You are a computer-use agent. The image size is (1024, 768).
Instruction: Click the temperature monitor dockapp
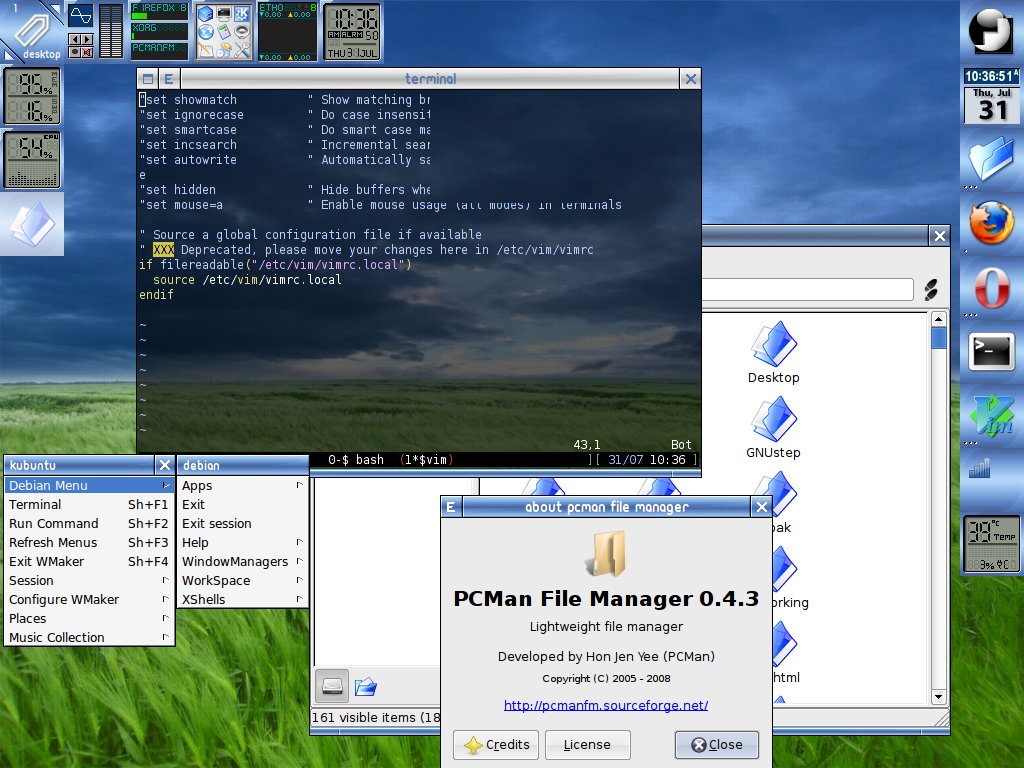pyautogui.click(x=991, y=543)
